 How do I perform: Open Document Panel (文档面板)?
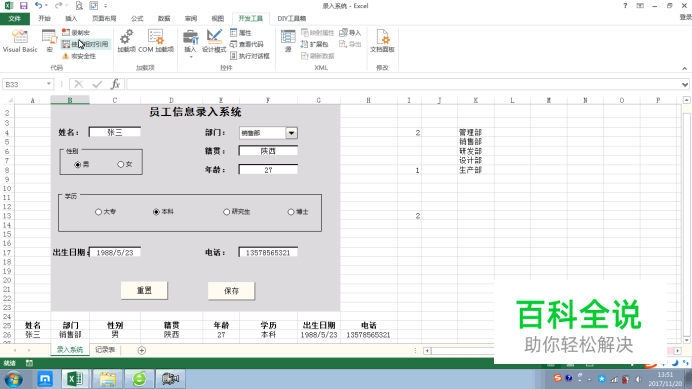click(x=382, y=41)
